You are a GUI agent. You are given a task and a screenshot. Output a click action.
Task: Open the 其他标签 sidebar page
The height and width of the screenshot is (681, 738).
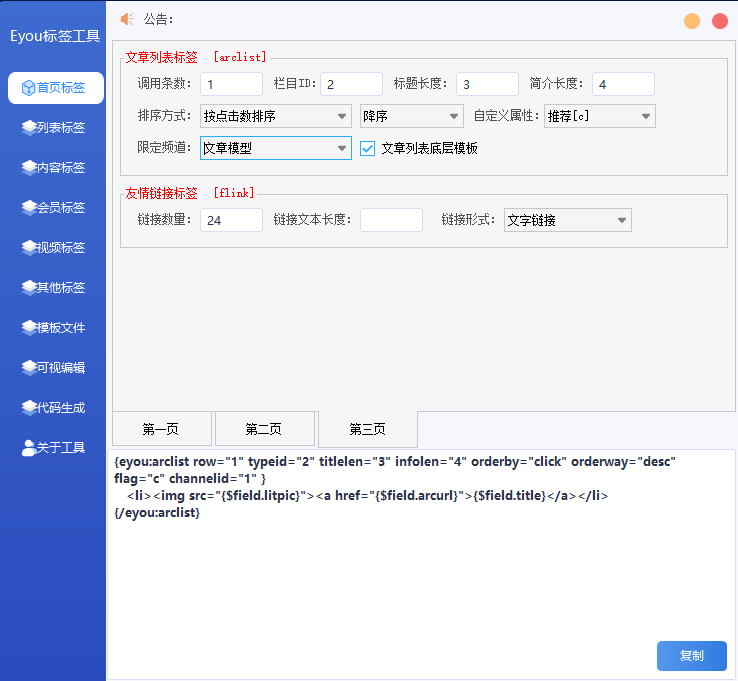56,288
